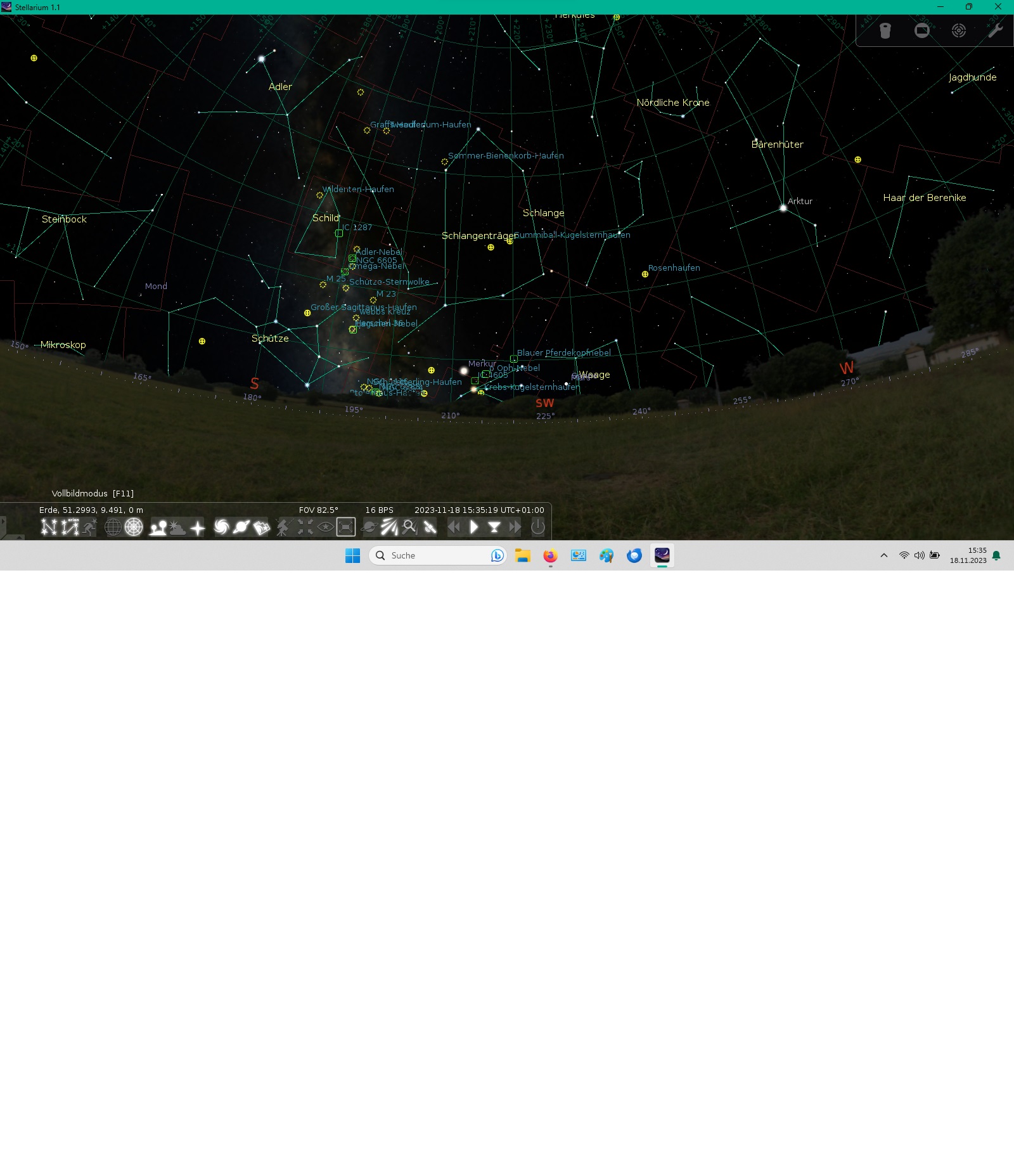Image resolution: width=1014 pixels, height=1176 pixels.
Task: Select the Mond label
Action: 156,286
